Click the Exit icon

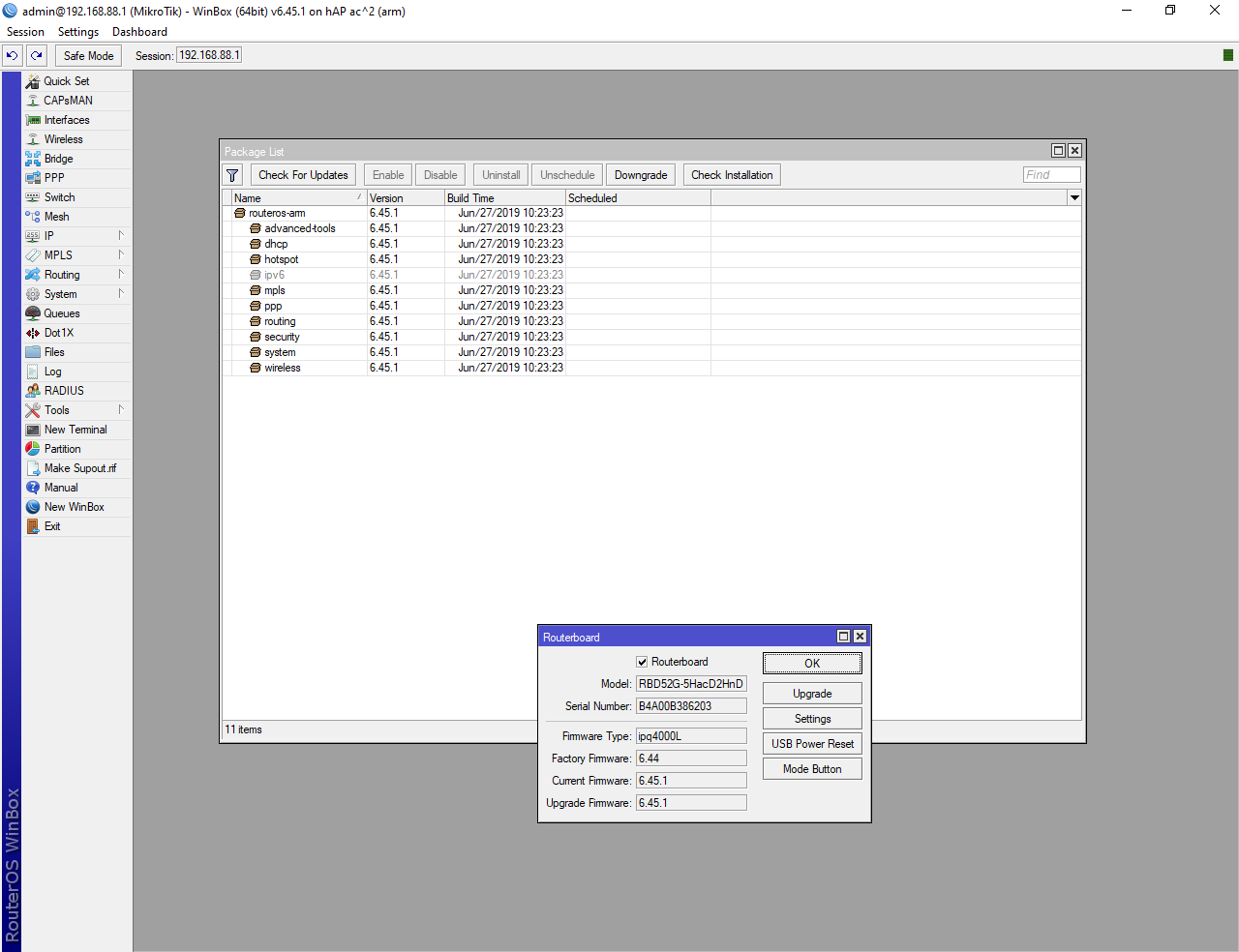coord(33,526)
